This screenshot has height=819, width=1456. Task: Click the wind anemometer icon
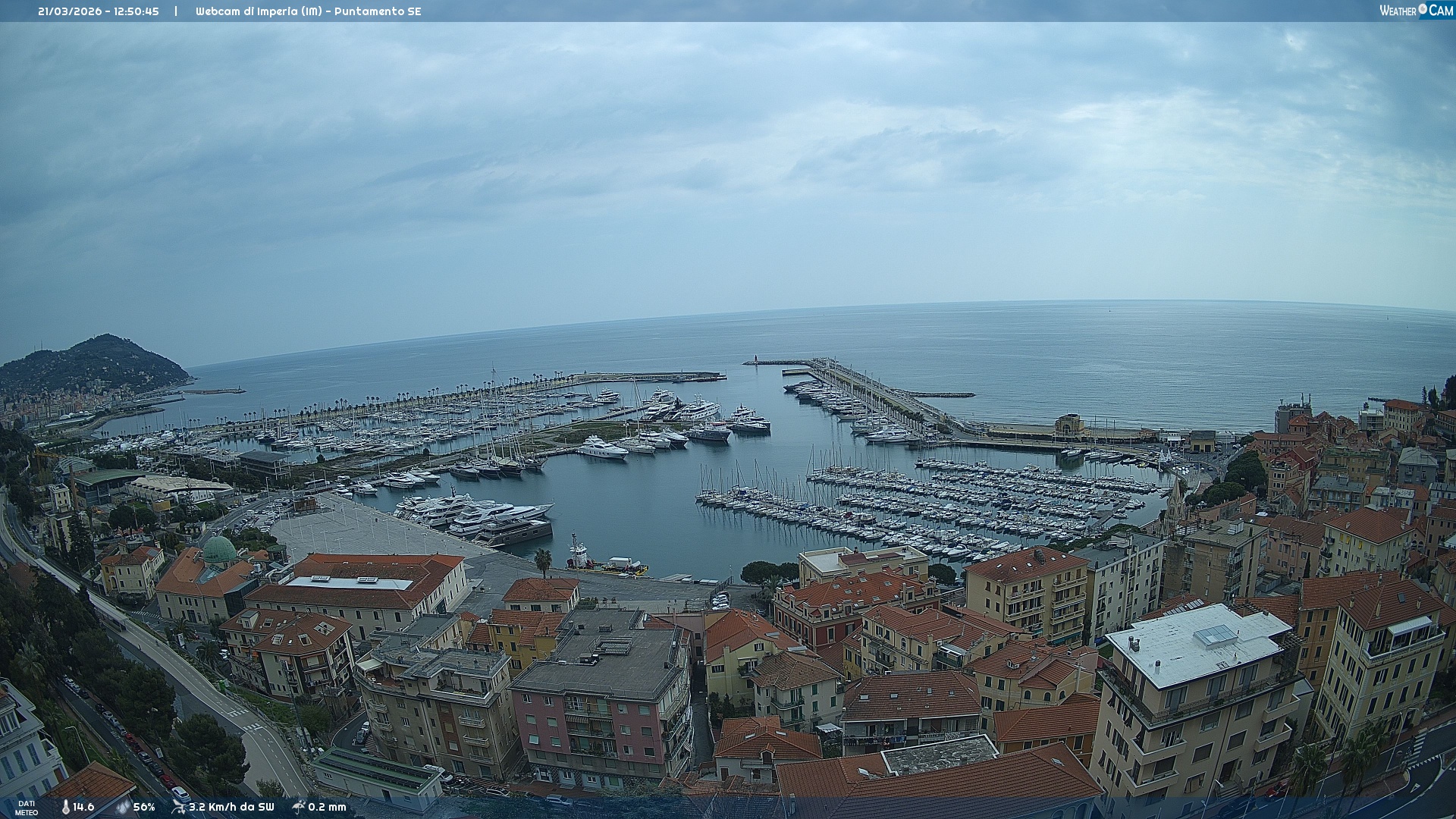pyautogui.click(x=178, y=807)
